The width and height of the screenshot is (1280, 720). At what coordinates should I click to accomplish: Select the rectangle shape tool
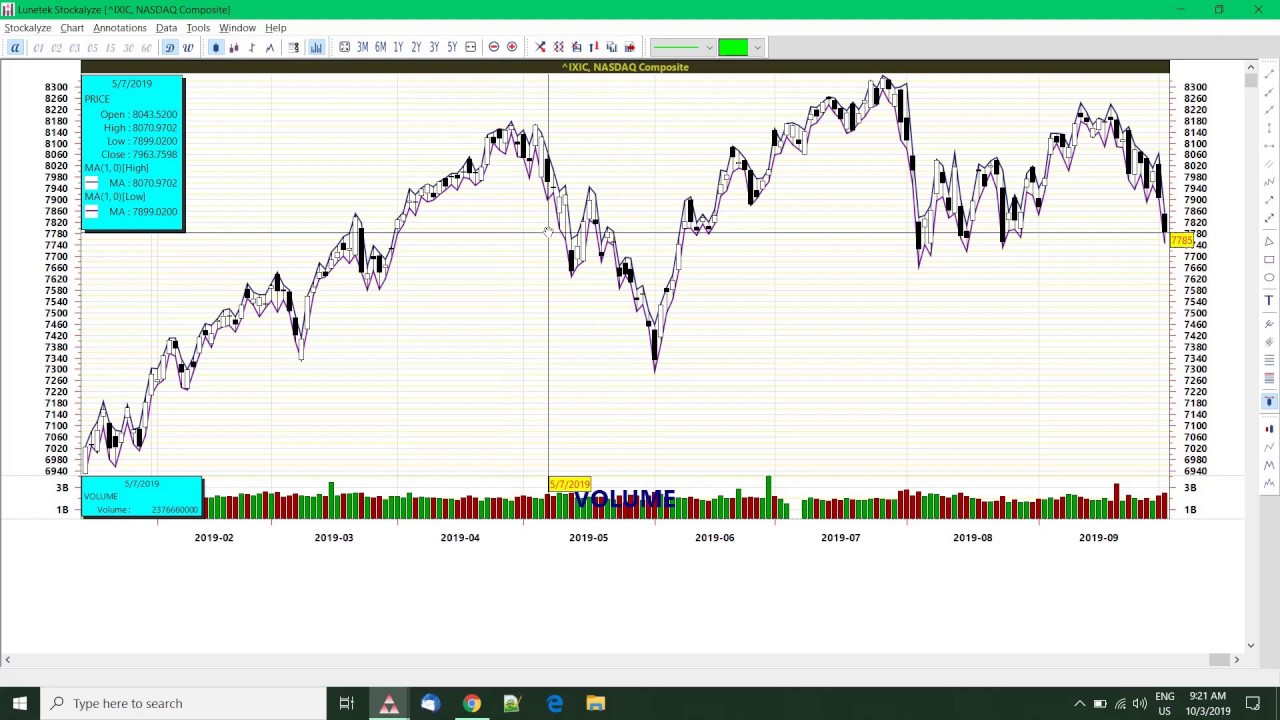[x=1269, y=259]
